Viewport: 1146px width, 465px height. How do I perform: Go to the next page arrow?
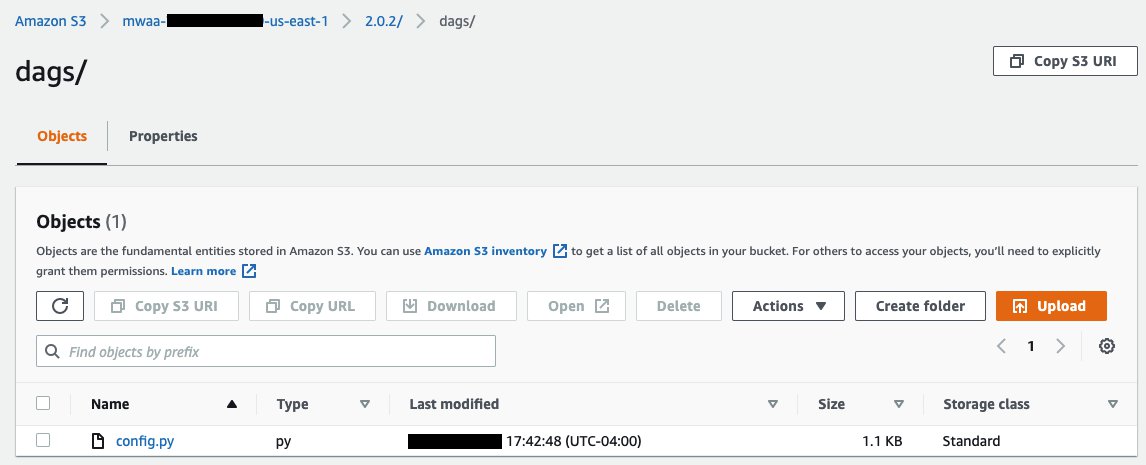tap(1060, 346)
